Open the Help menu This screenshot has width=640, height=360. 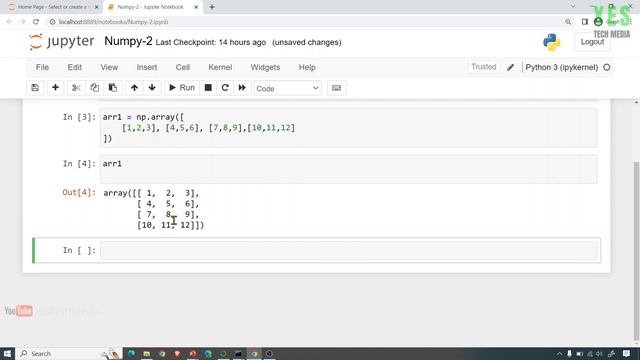307,67
